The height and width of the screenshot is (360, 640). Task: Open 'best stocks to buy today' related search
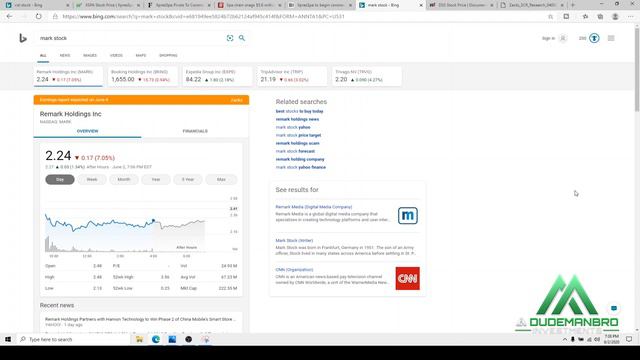coord(299,111)
